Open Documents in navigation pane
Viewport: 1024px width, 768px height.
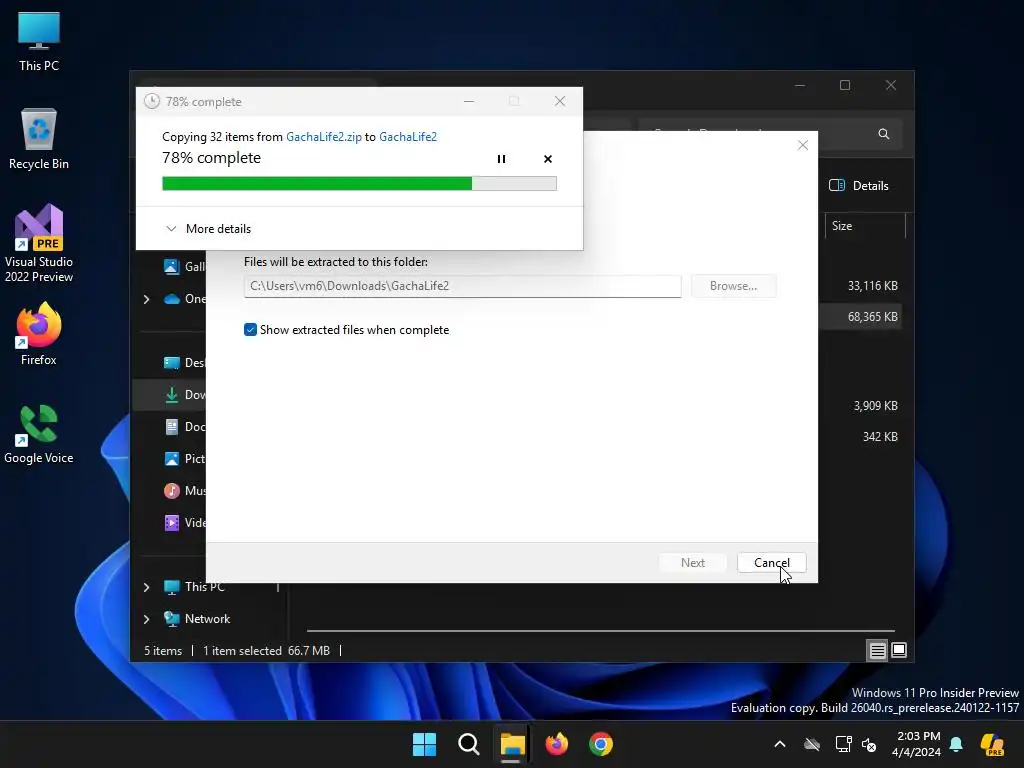(x=184, y=426)
